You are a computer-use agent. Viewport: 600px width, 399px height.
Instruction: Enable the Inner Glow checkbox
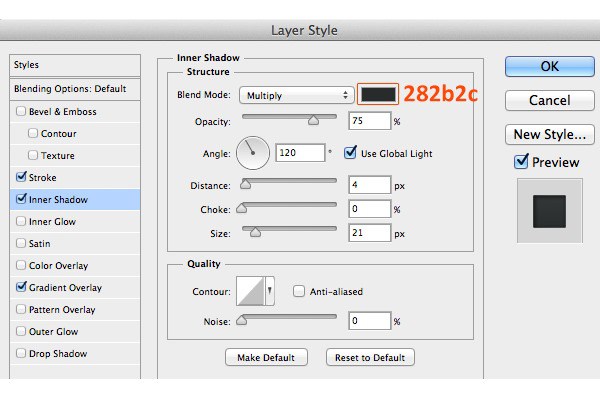[x=21, y=221]
